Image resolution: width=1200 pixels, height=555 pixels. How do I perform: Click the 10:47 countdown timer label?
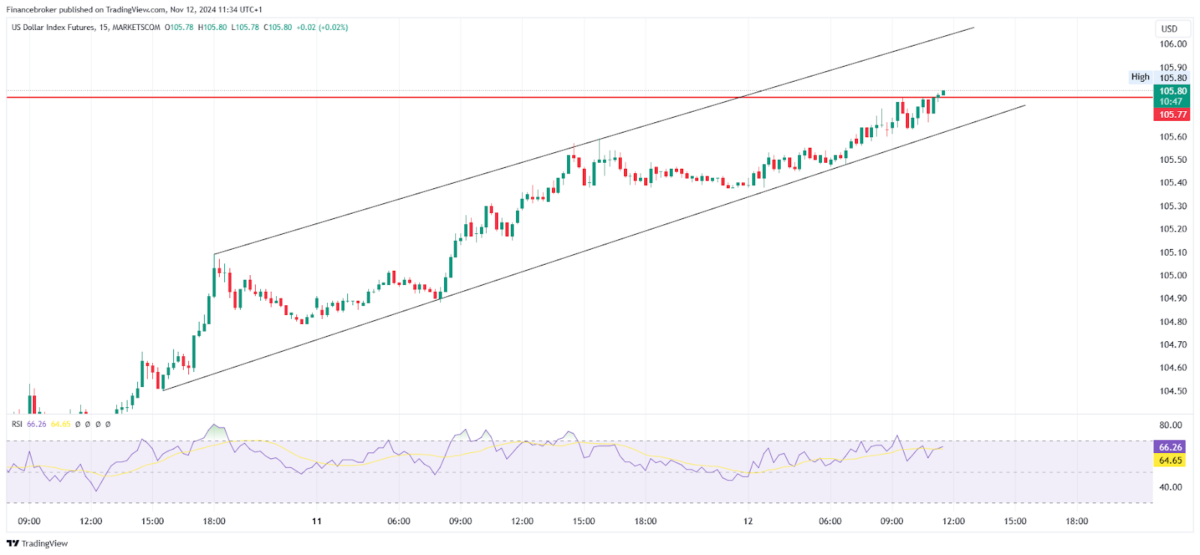(x=1173, y=102)
